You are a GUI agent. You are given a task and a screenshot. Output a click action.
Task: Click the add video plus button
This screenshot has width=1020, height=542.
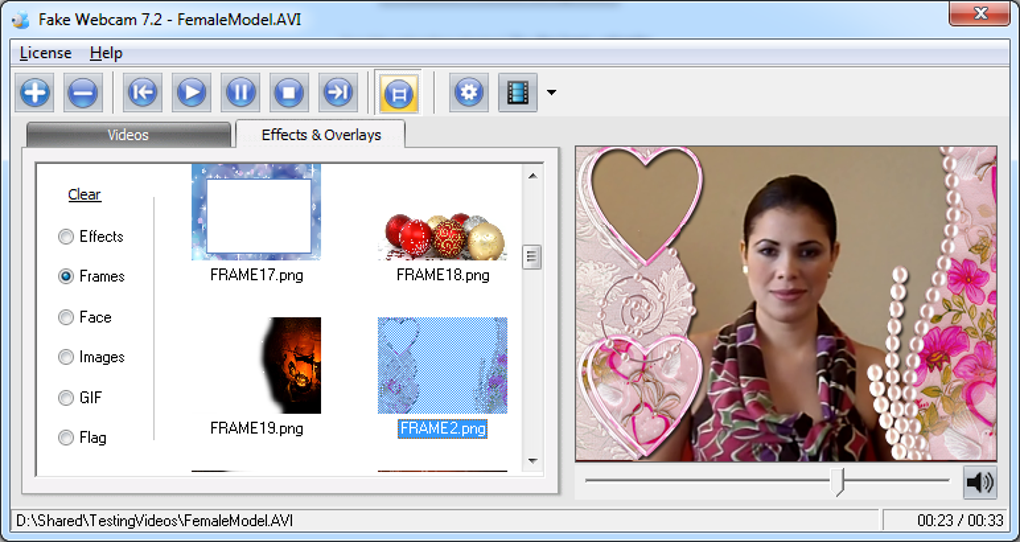tap(35, 92)
